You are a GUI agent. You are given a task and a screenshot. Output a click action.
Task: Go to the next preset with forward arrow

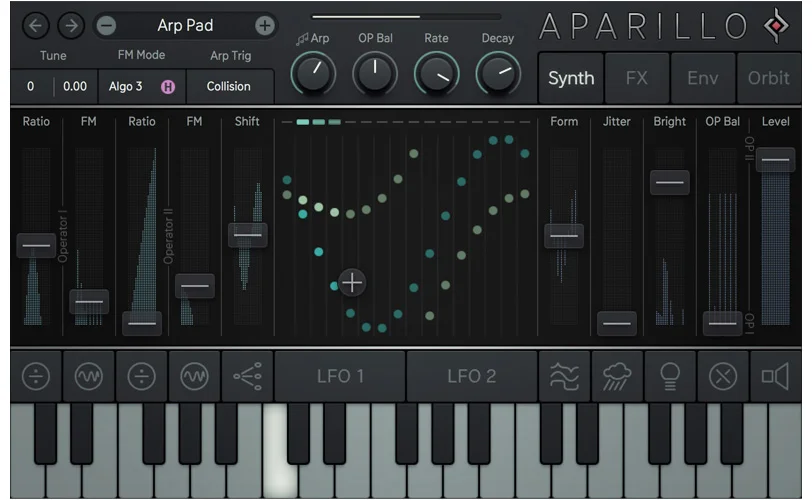pyautogui.click(x=71, y=25)
